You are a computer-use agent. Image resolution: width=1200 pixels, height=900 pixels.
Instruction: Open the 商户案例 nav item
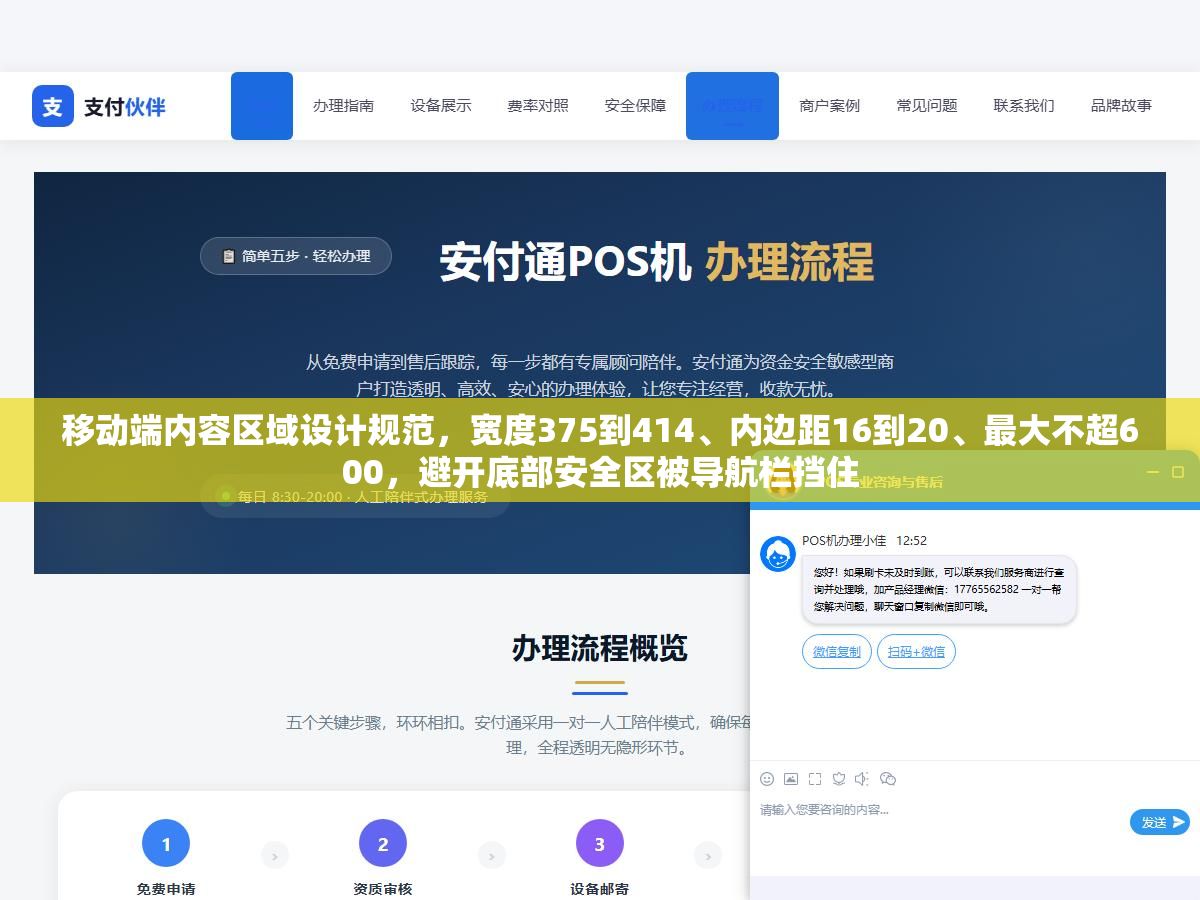click(x=829, y=105)
